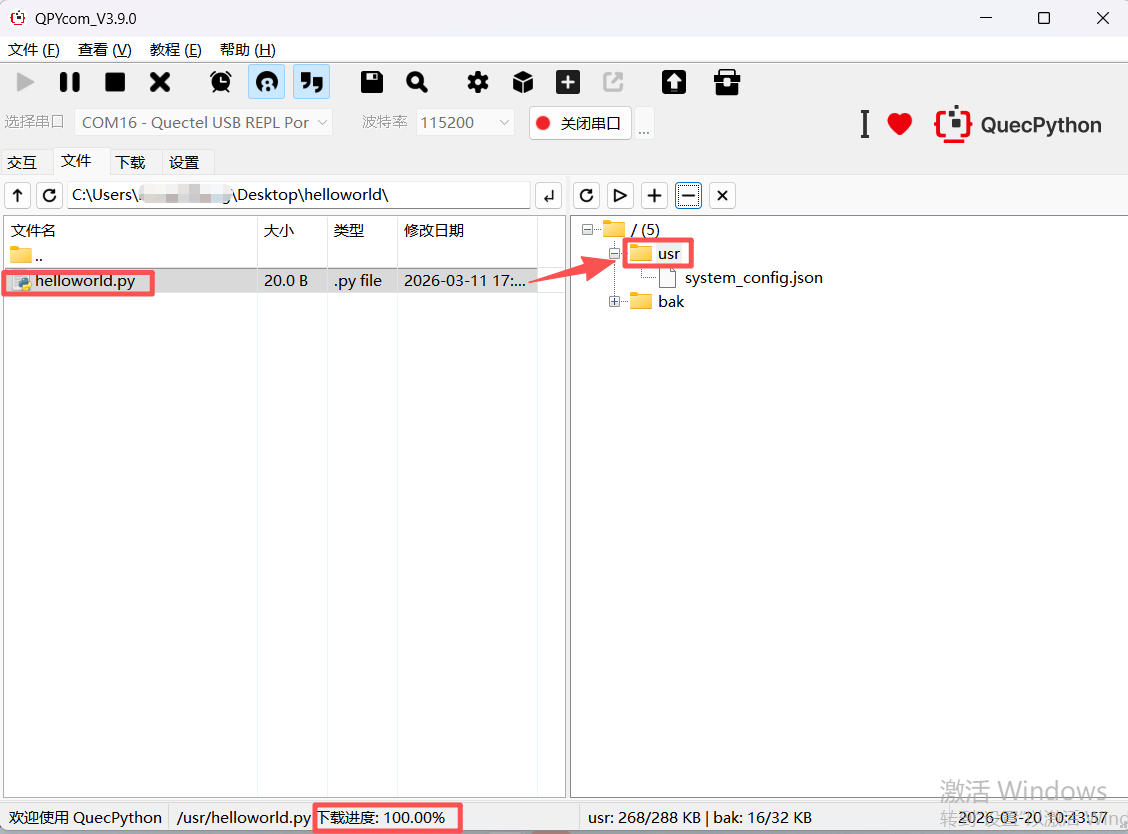Toggle the quotation marks toolbar button
1128x834 pixels.
(312, 82)
